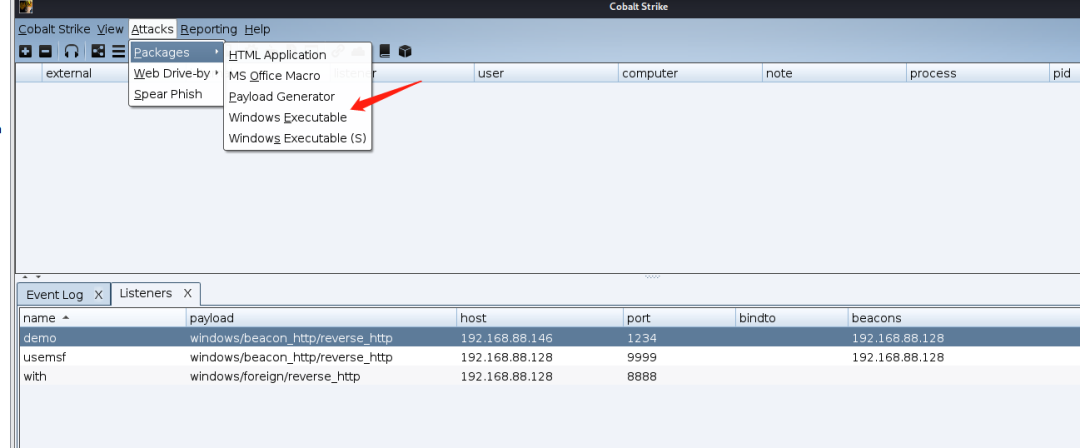Click the Cobalt Strike title bar app icon
The width and height of the screenshot is (1080, 448).
pyautogui.click(x=25, y=8)
